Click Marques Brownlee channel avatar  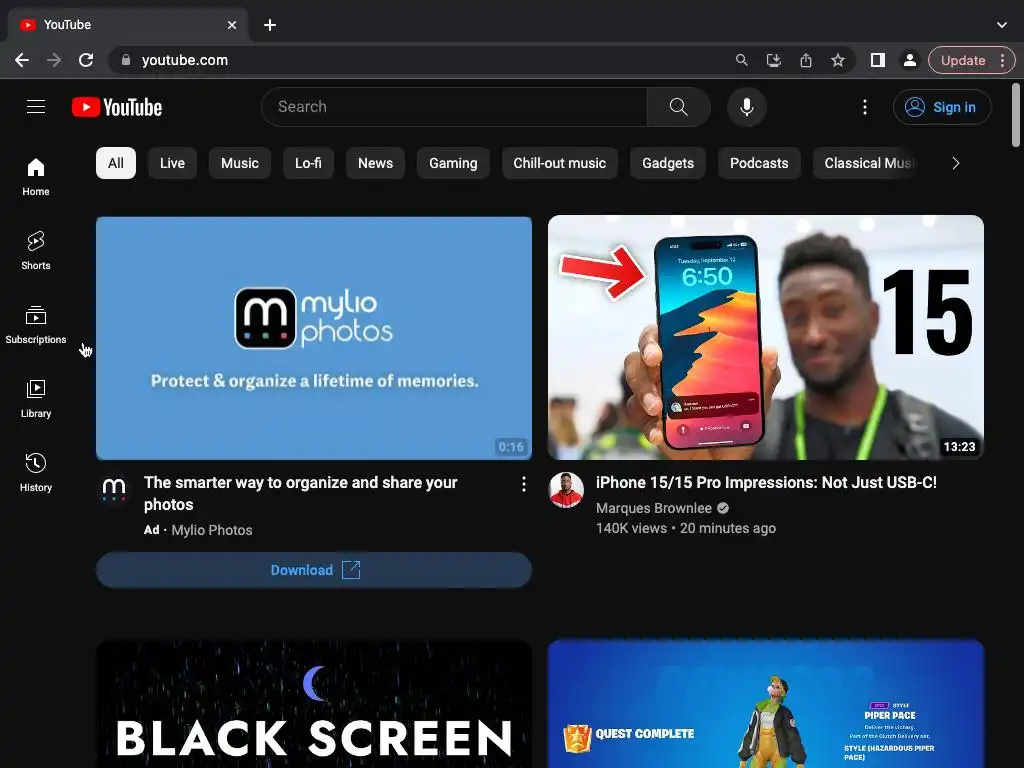[x=566, y=490]
